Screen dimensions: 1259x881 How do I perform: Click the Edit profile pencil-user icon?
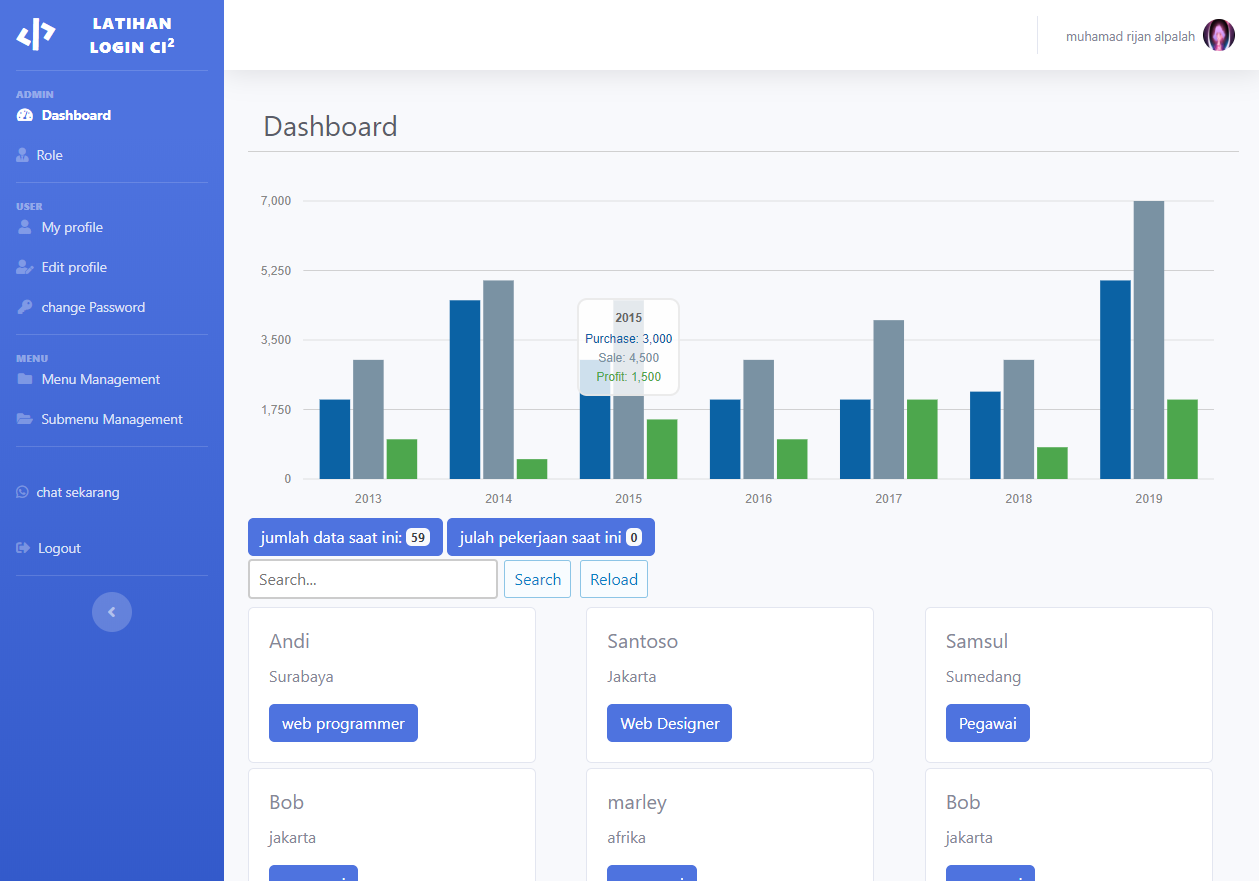(25, 267)
